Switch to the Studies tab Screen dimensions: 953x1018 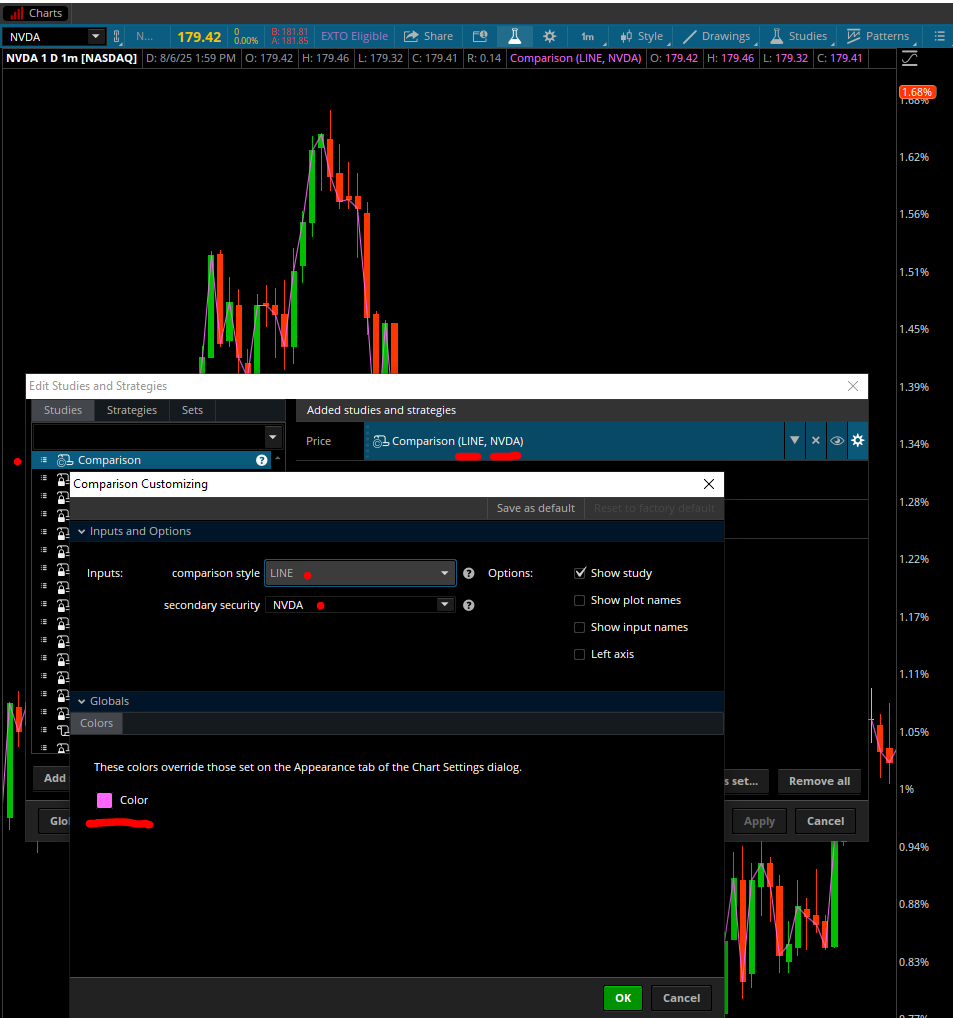point(63,410)
